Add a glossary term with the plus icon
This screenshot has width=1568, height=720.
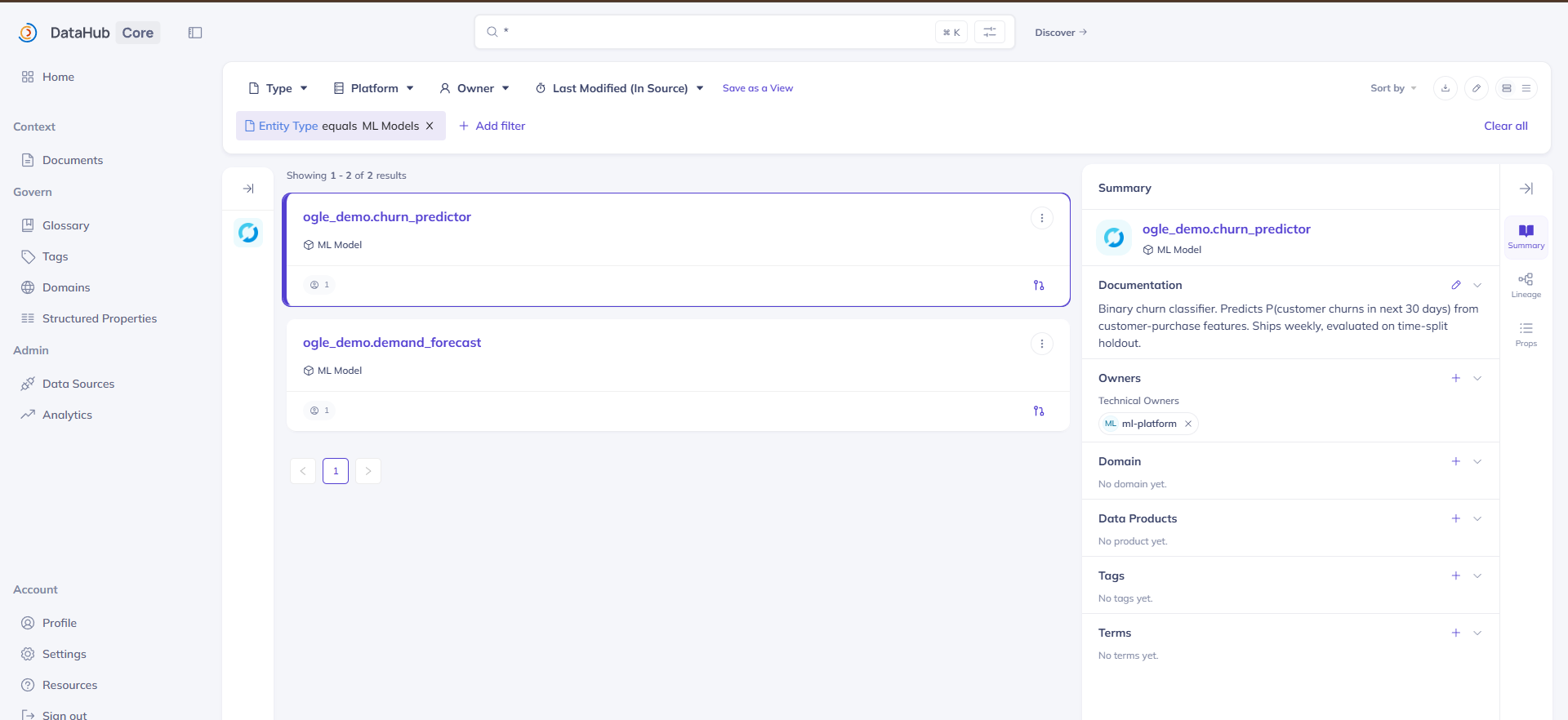click(1456, 633)
